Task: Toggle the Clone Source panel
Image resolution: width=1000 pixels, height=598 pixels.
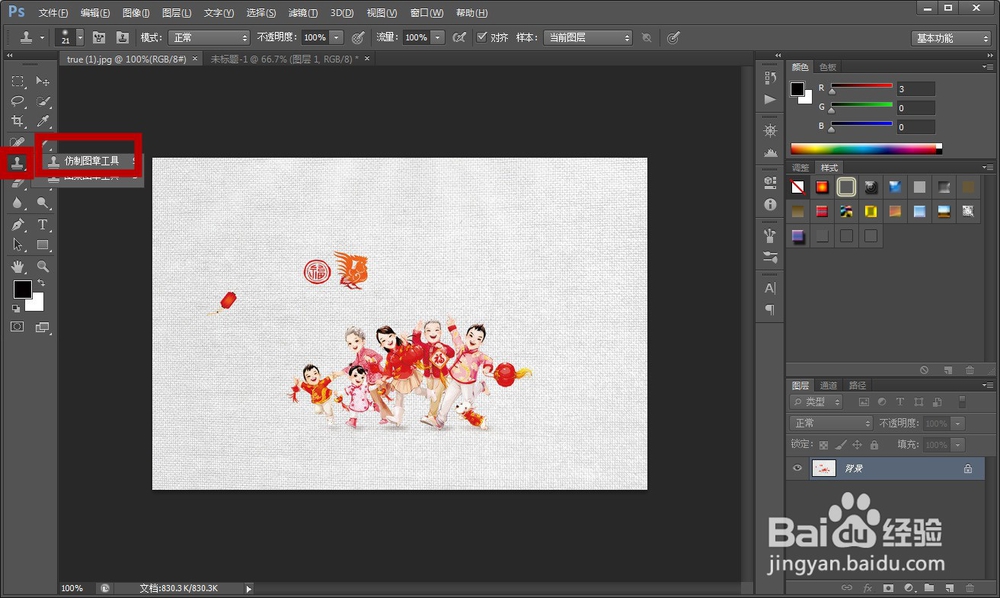Action: coord(122,38)
